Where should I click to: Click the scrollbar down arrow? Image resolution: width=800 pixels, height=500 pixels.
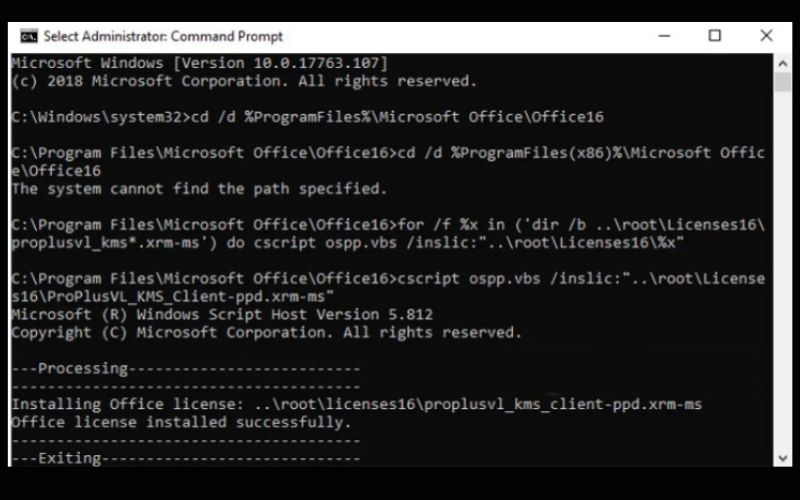(783, 458)
